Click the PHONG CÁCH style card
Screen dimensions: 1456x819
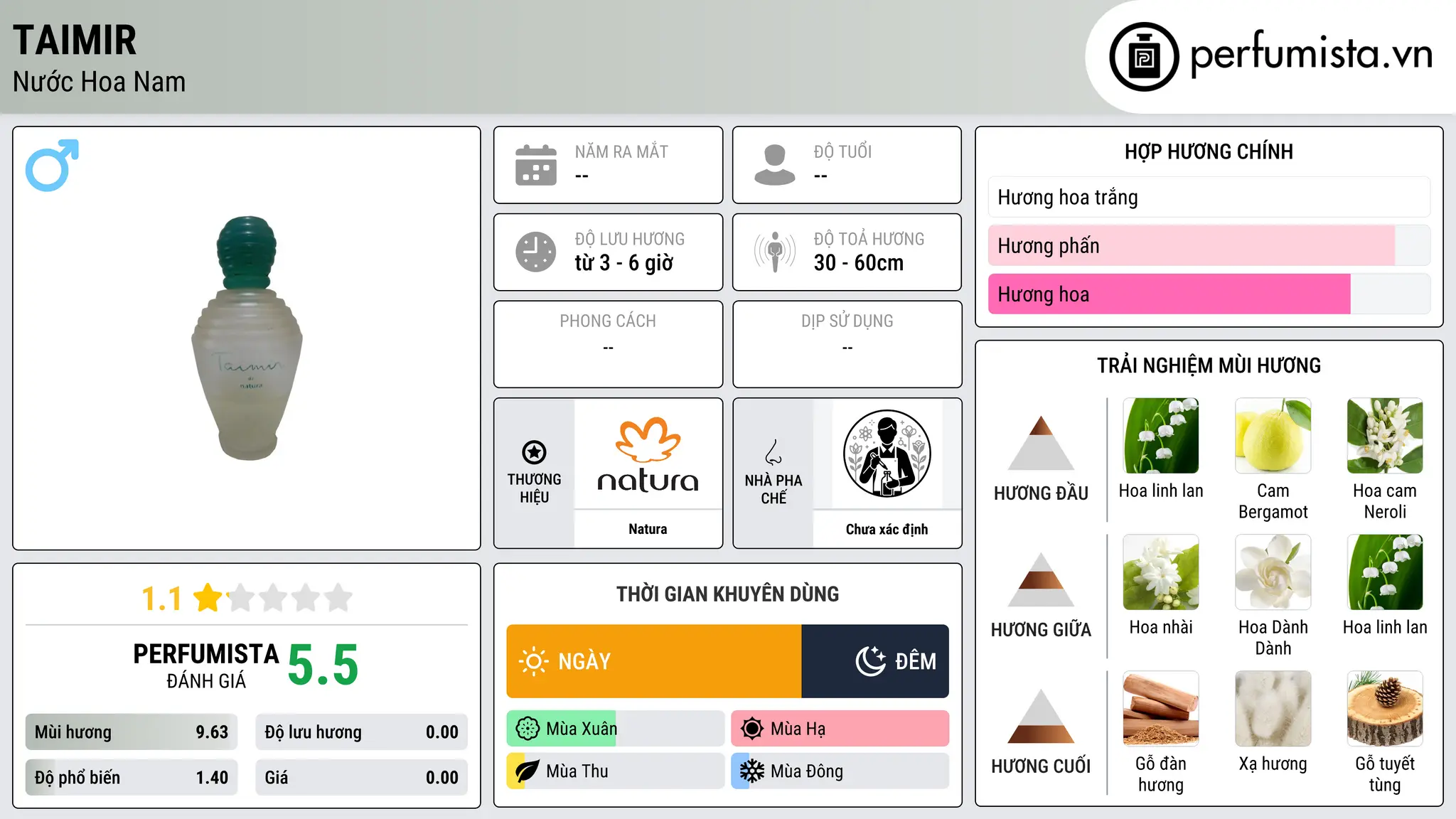pos(608,344)
